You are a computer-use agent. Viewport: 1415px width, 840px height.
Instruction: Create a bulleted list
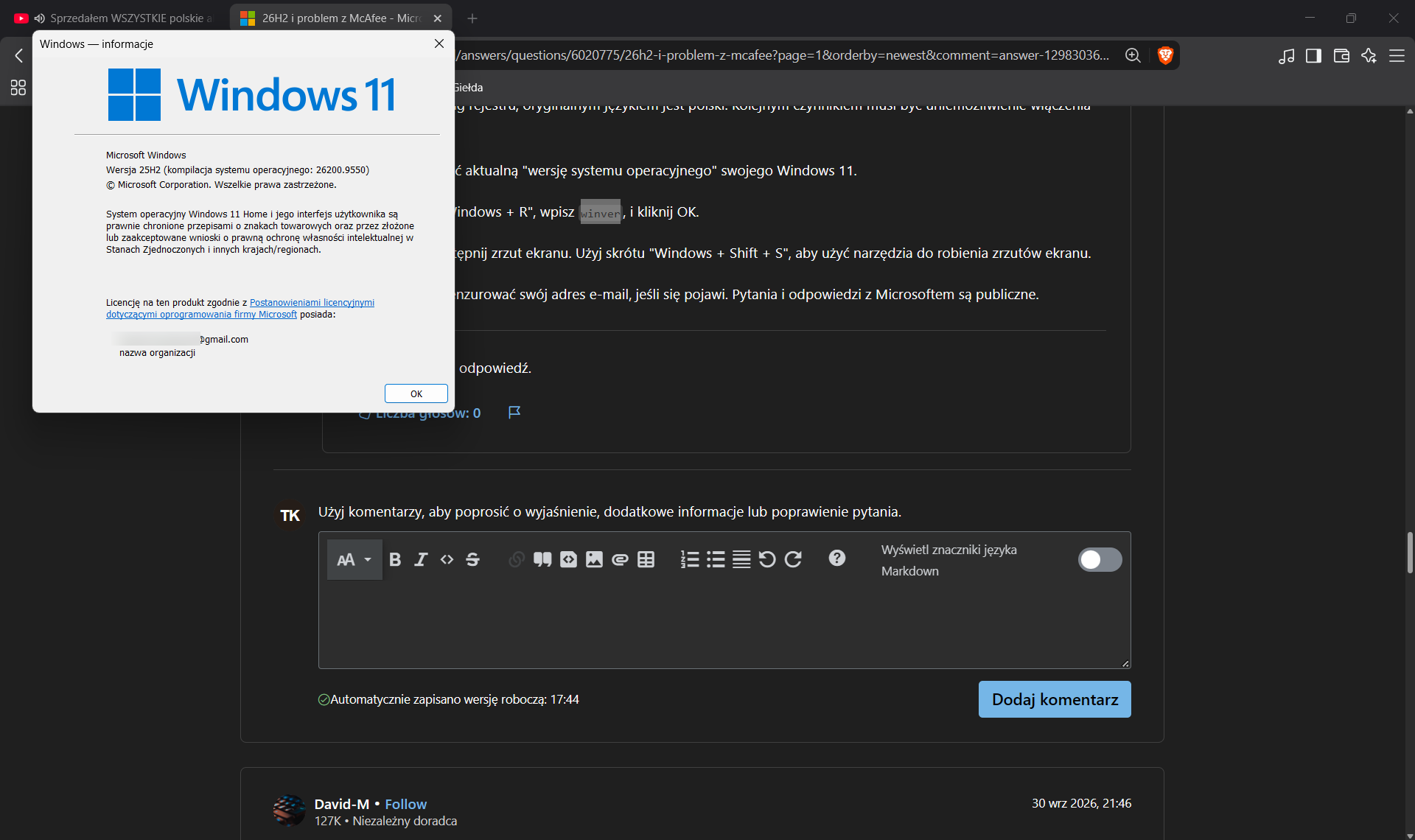[716, 560]
